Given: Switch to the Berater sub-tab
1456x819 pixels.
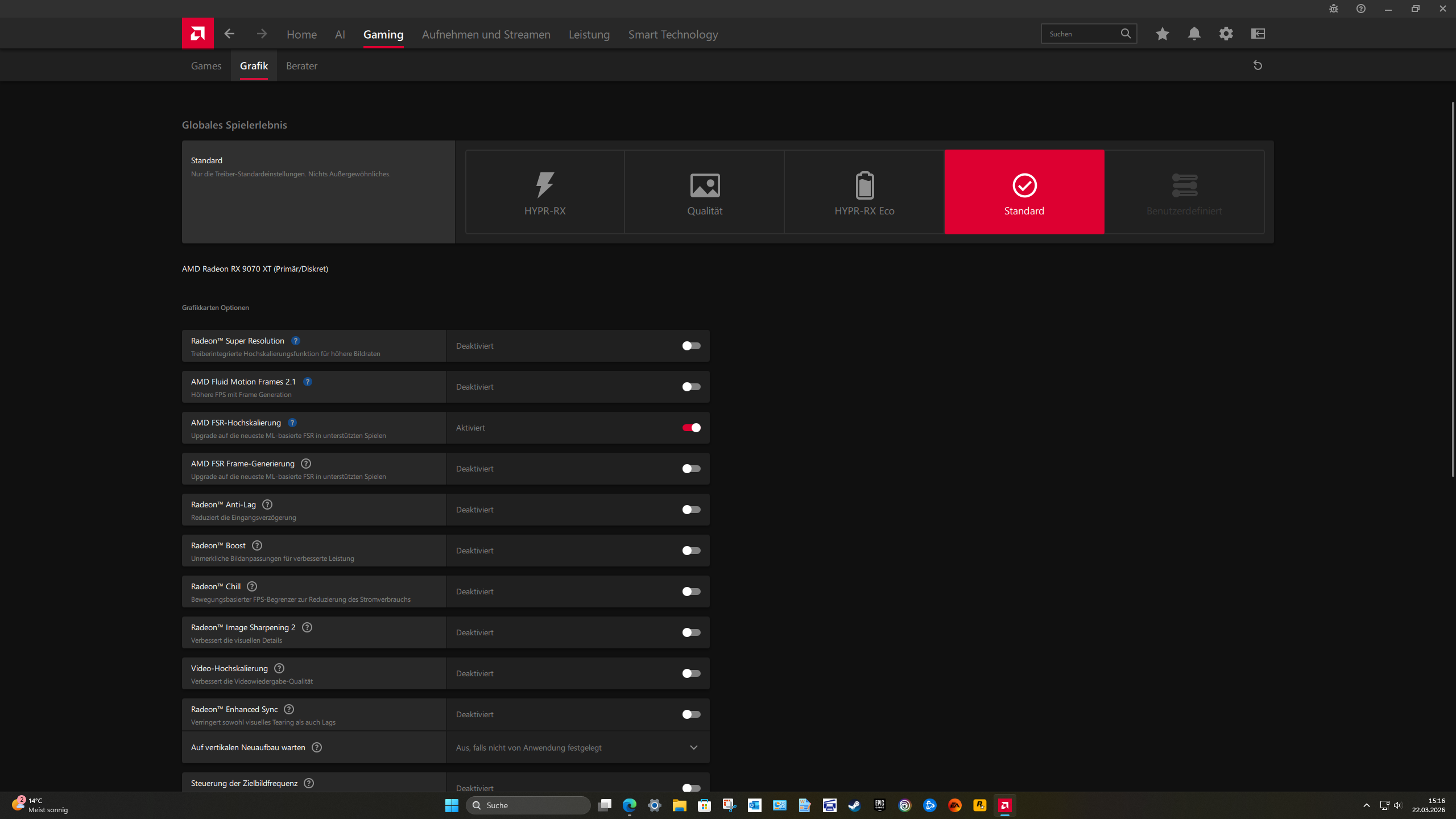Looking at the screenshot, I should click(301, 66).
